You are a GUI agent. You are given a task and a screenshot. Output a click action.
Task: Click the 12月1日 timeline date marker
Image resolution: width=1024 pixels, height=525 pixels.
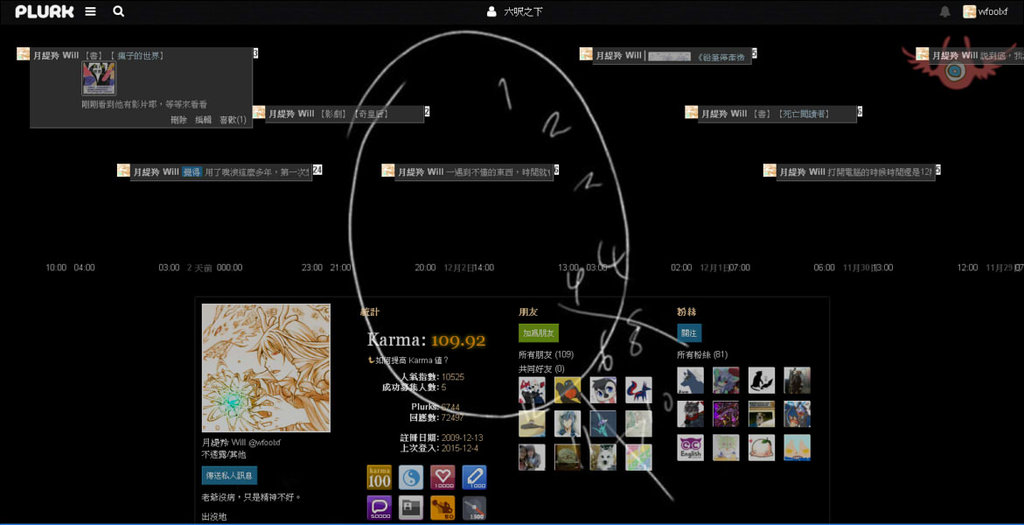click(714, 268)
